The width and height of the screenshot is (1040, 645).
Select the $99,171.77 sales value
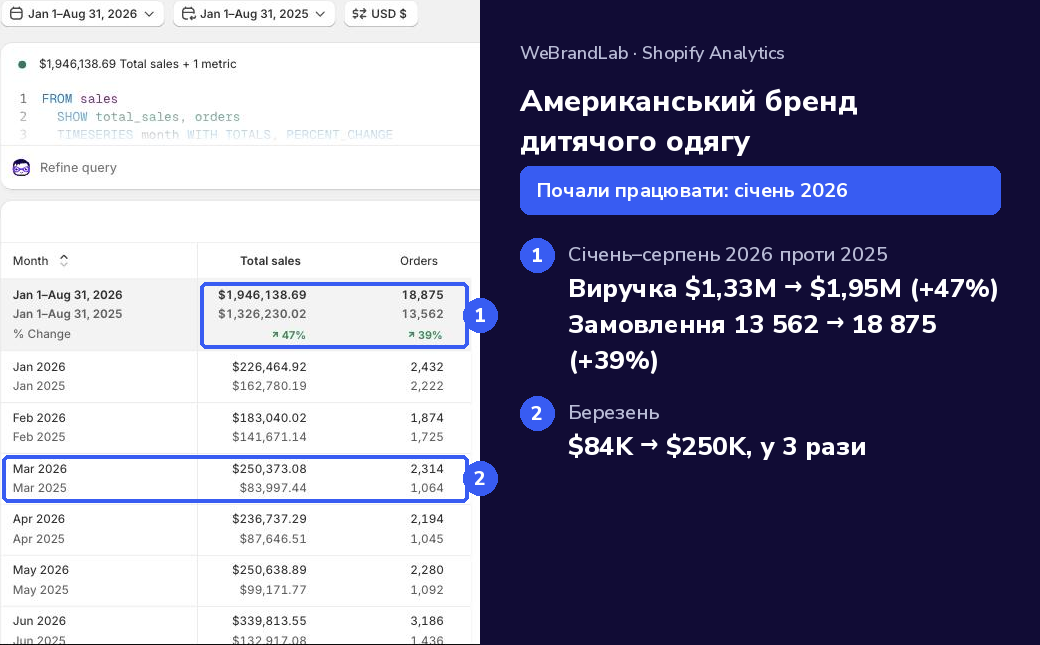pos(273,589)
